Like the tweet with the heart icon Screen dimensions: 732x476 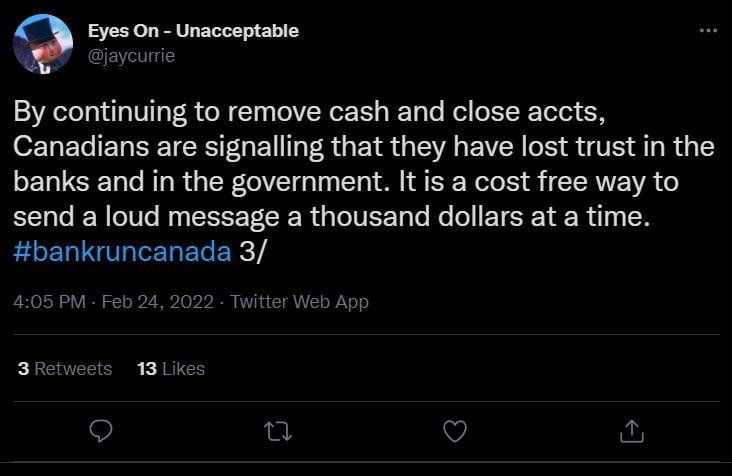coord(455,431)
